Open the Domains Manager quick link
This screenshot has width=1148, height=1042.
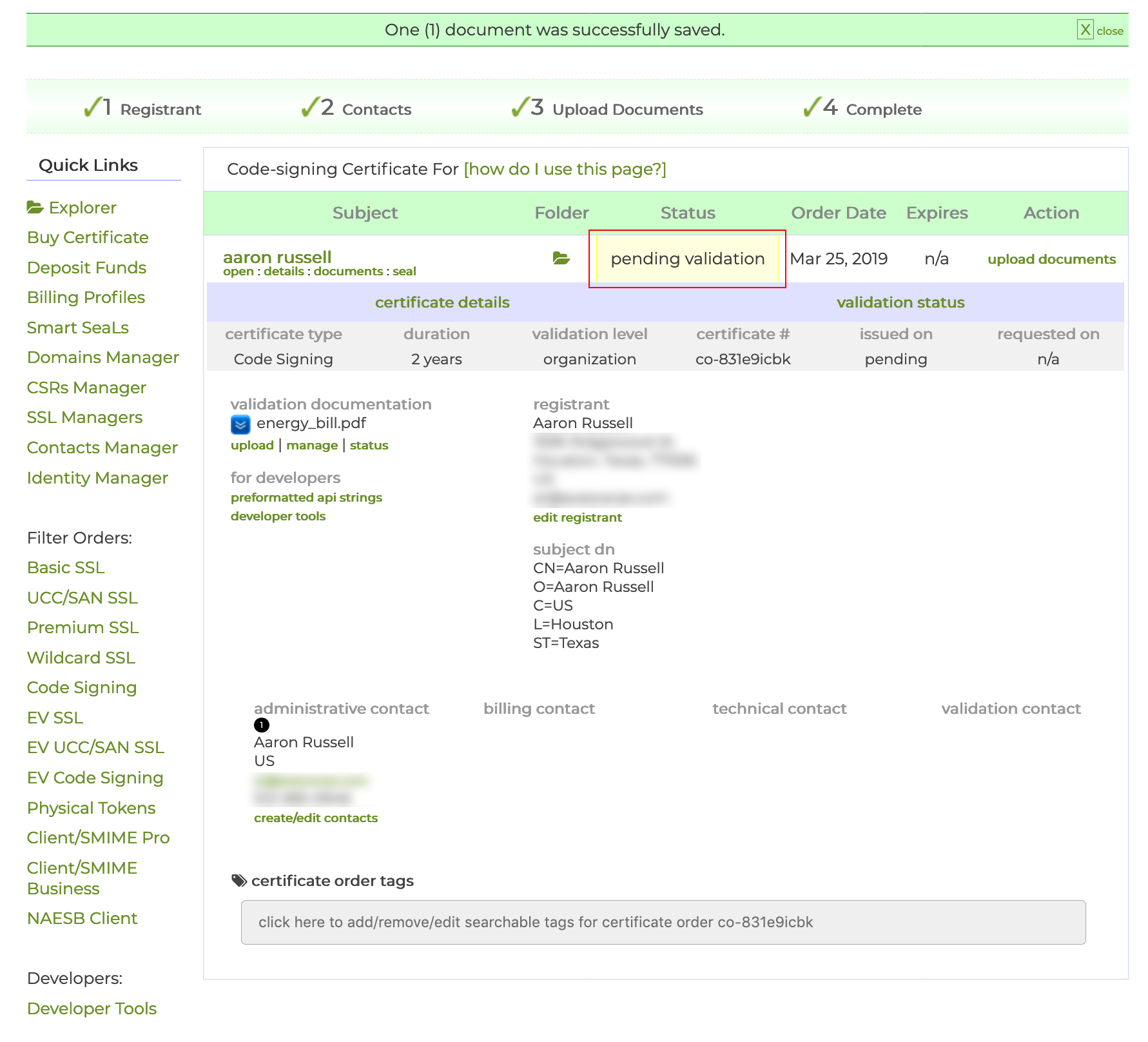click(x=102, y=357)
